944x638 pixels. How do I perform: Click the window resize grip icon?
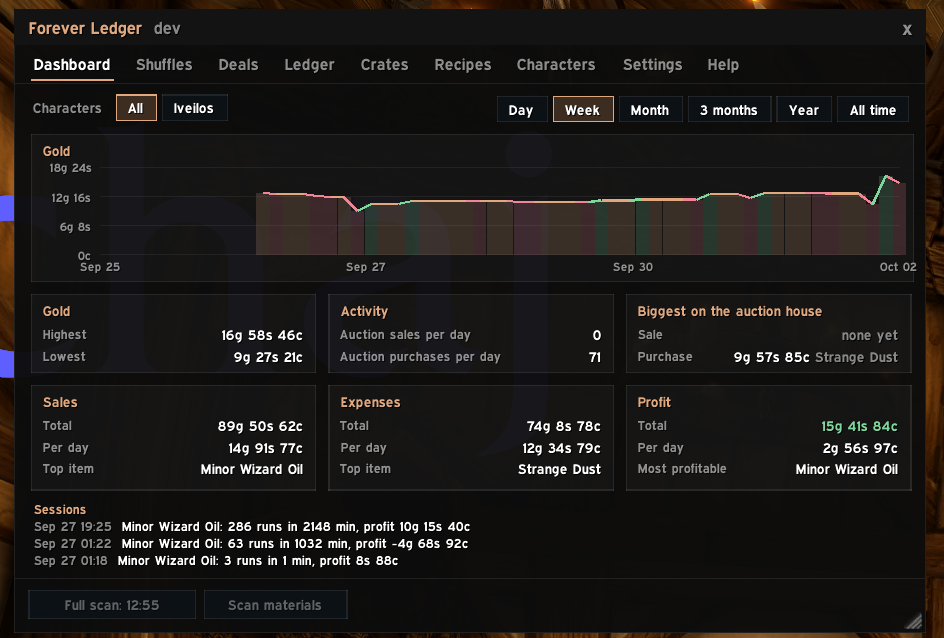click(x=914, y=621)
